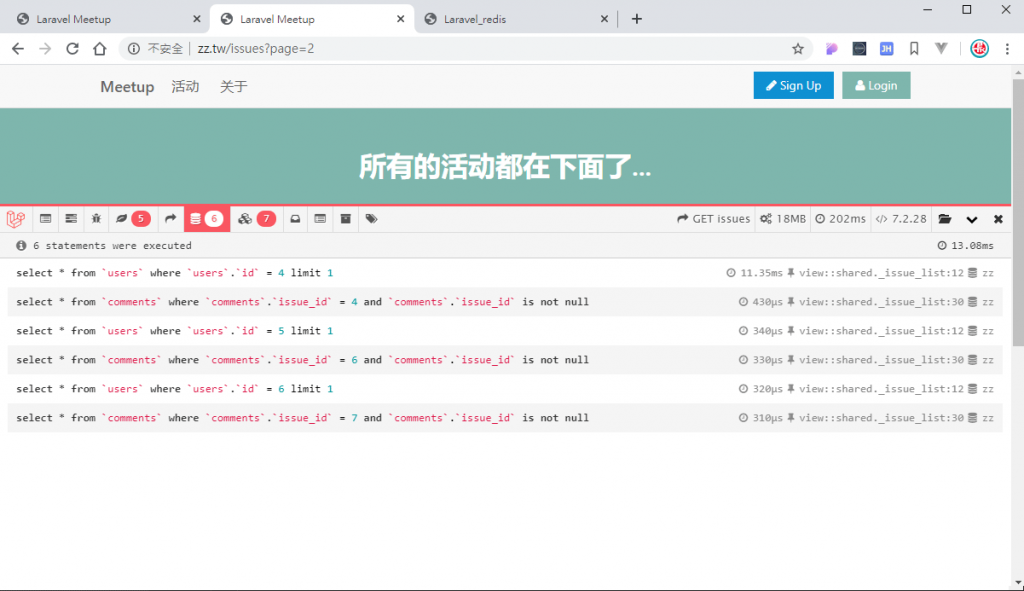Open a new browser tab with plus
The image size is (1024, 591).
pos(637,19)
